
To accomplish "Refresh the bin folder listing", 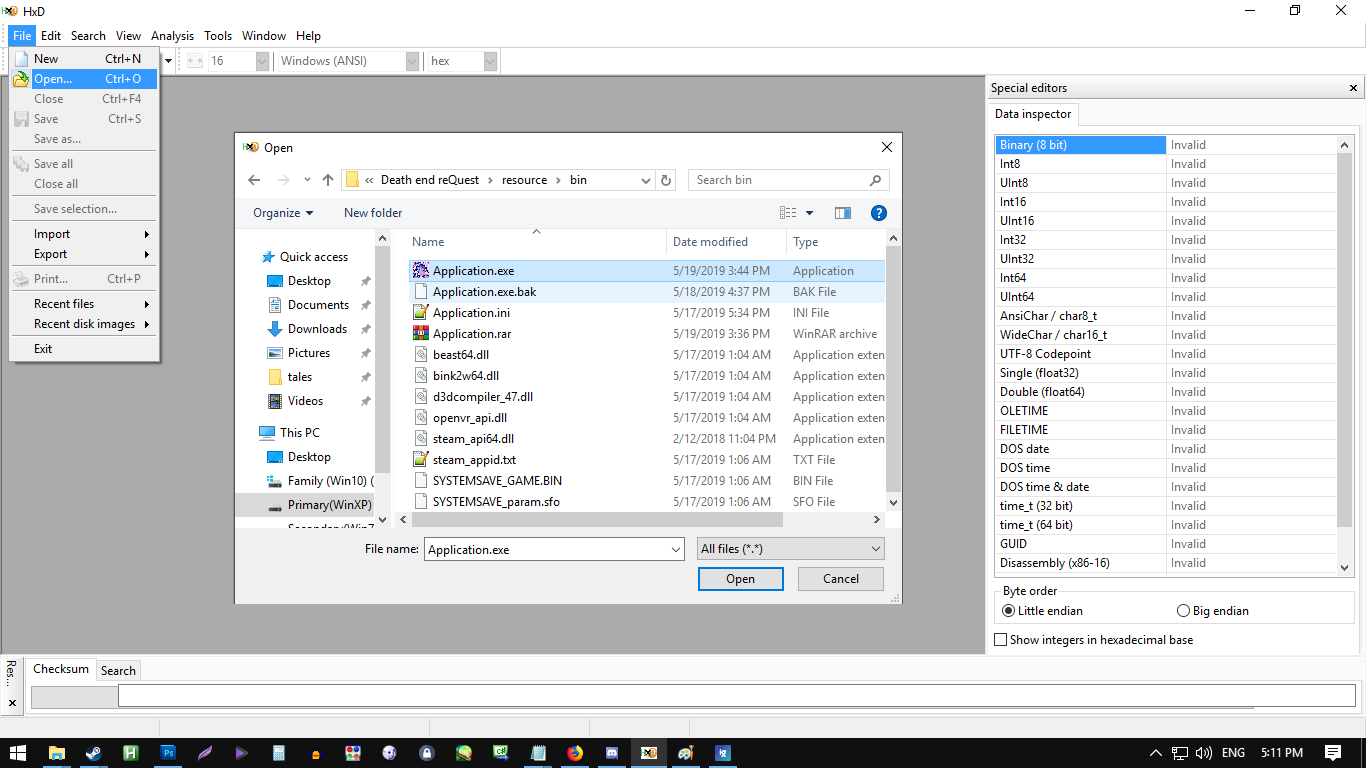I will [x=667, y=180].
